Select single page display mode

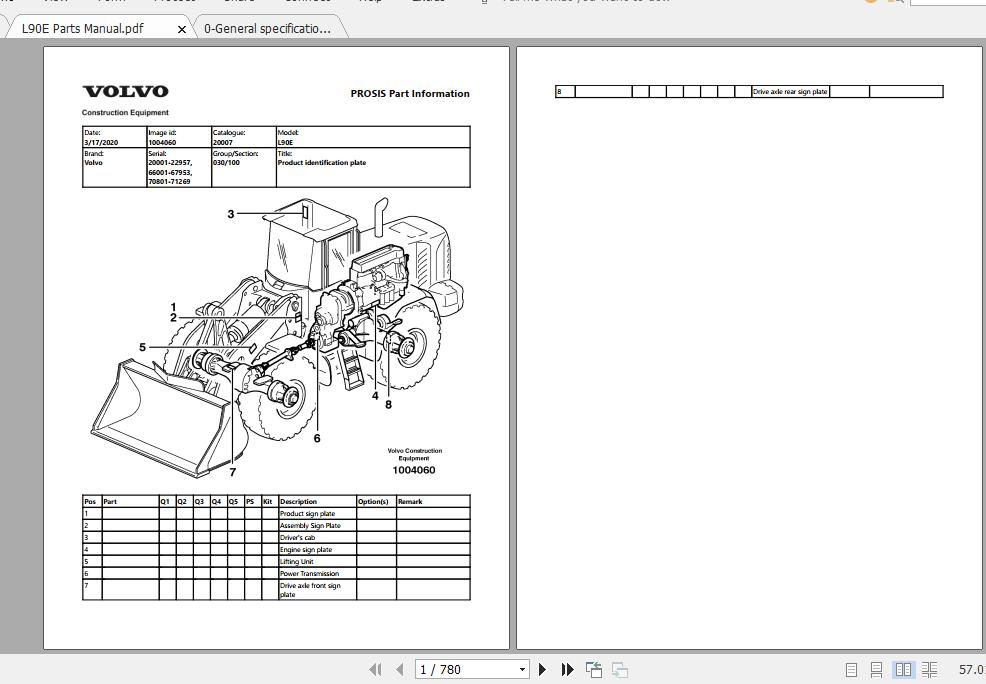(852, 669)
